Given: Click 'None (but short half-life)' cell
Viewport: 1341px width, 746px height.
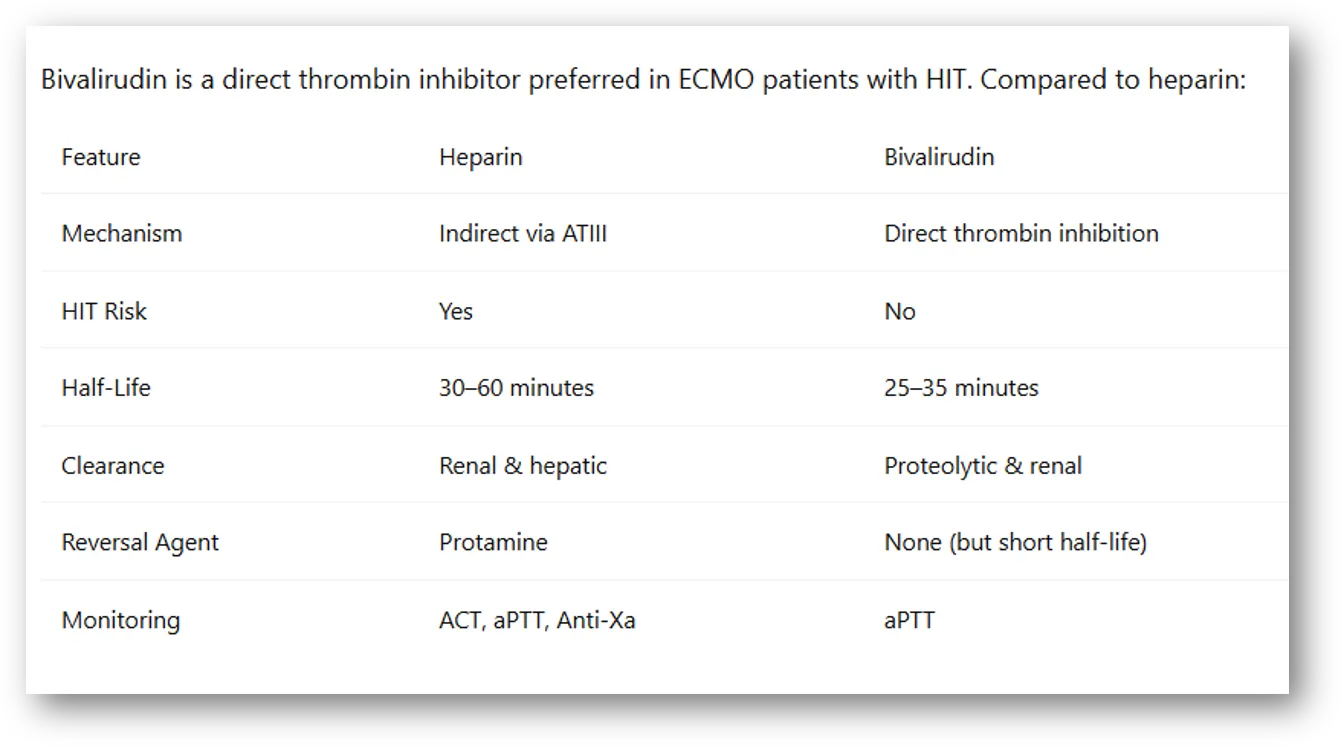Looking at the screenshot, I should coord(1015,543).
